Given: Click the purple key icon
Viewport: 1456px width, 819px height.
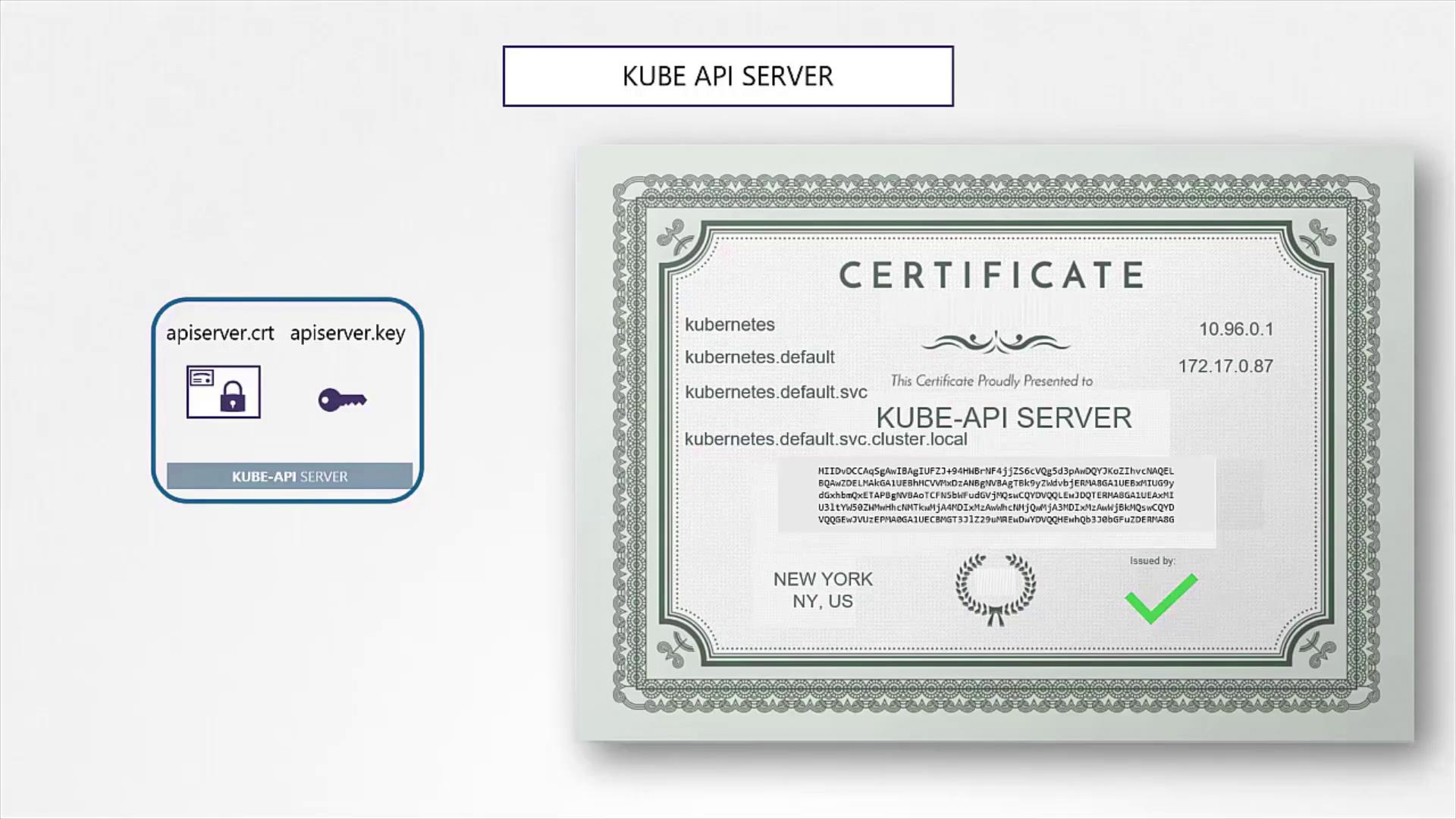Looking at the screenshot, I should click(342, 400).
